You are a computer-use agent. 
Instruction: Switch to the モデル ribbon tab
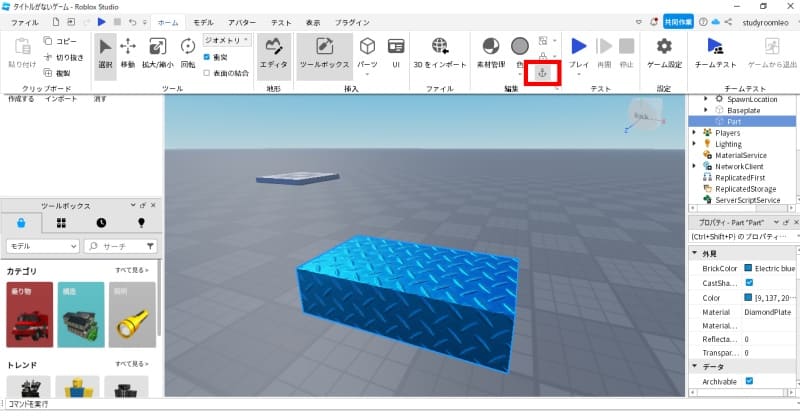pyautogui.click(x=203, y=22)
